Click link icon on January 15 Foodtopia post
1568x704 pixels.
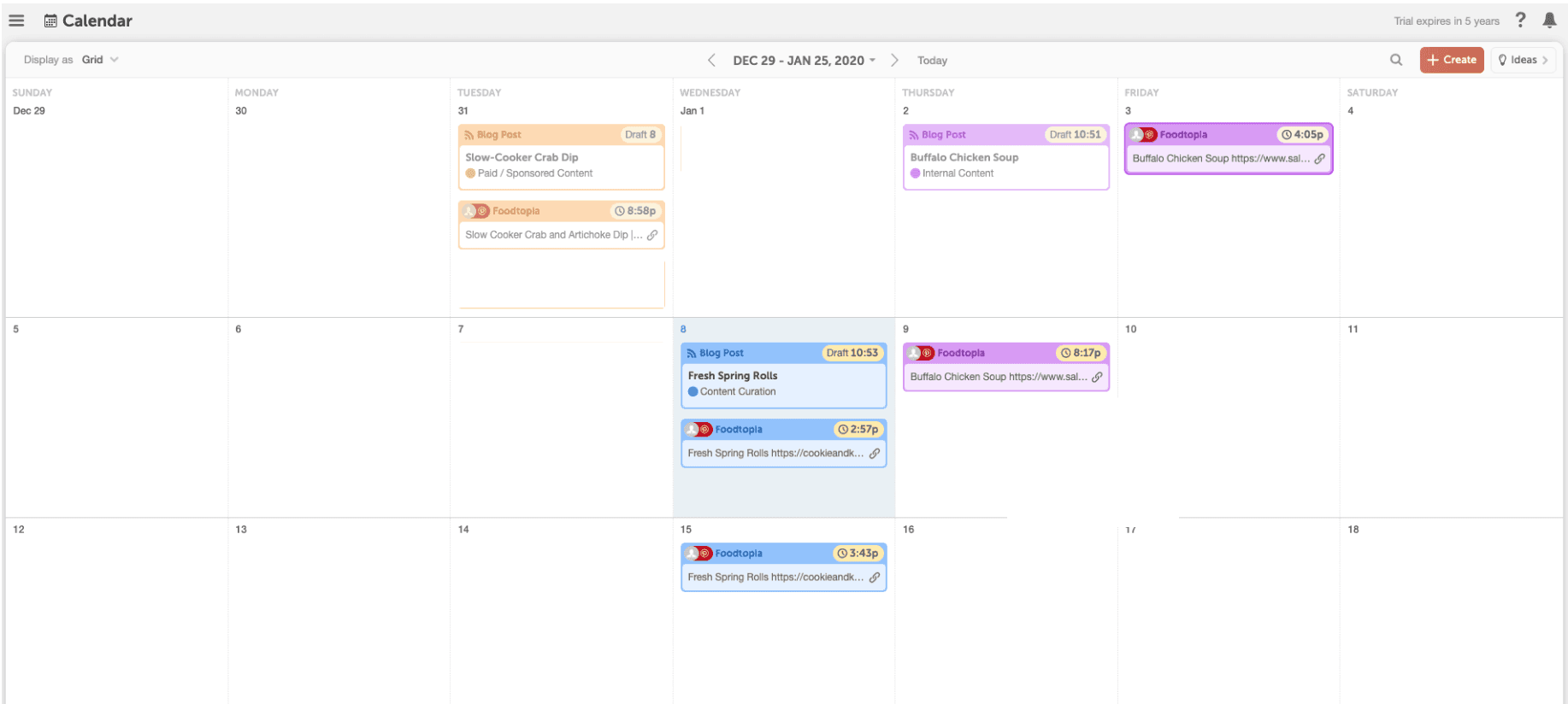click(875, 578)
